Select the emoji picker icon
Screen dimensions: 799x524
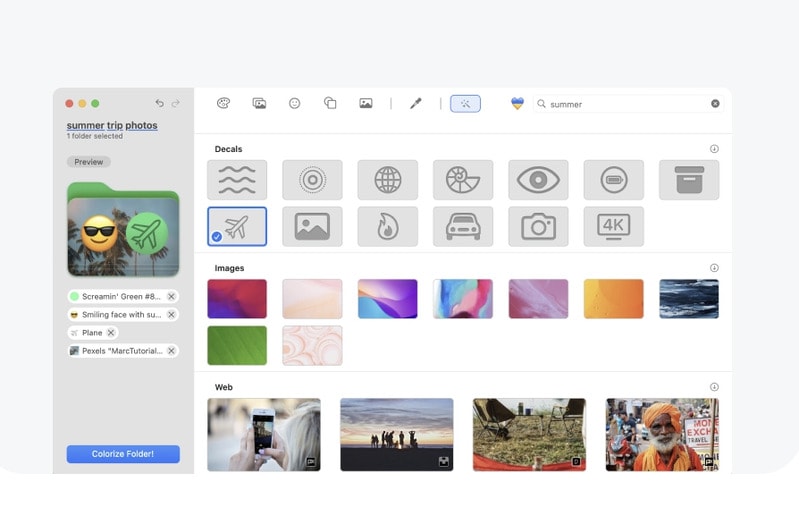294,103
